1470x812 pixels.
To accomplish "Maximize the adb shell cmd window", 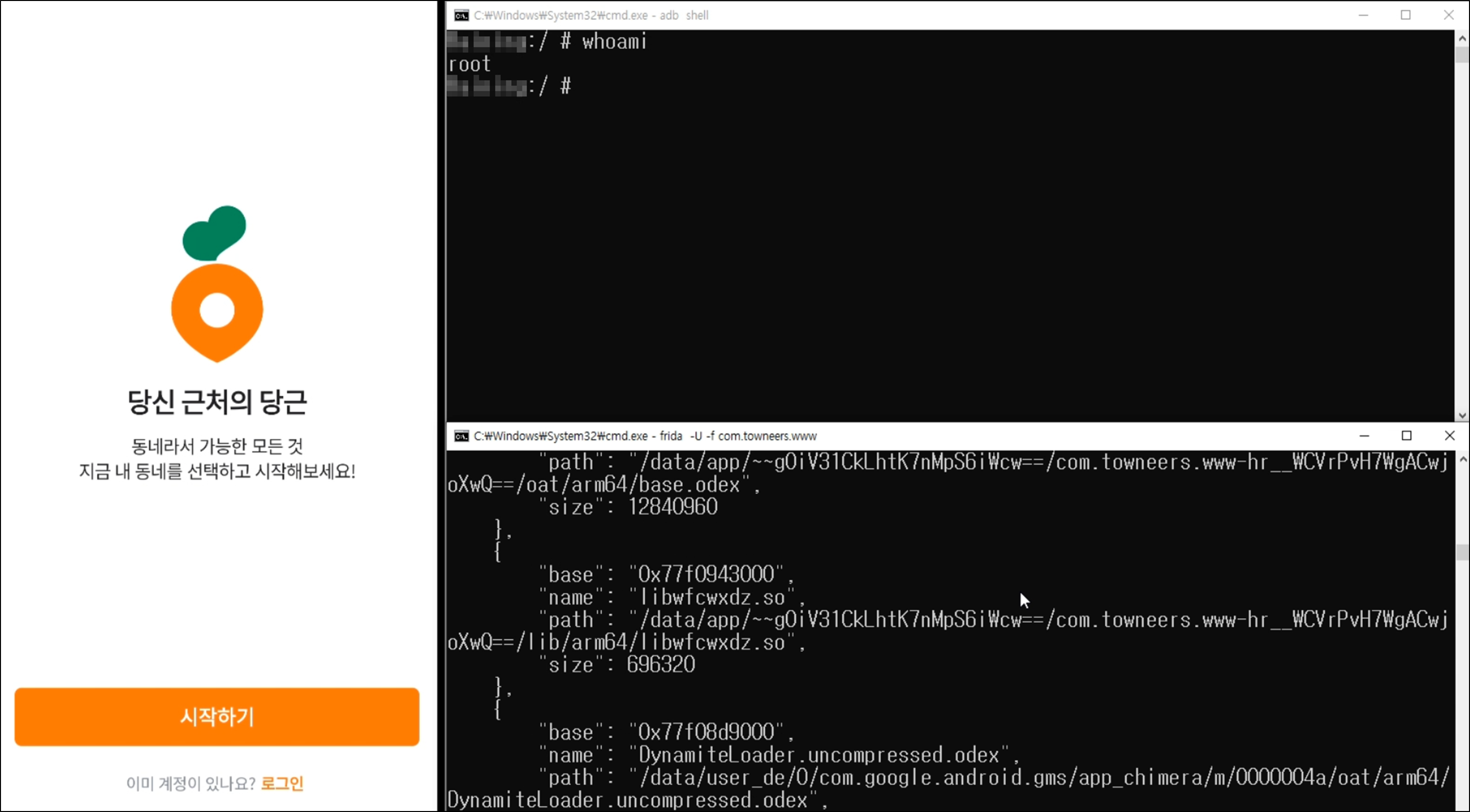I will pyautogui.click(x=1405, y=15).
